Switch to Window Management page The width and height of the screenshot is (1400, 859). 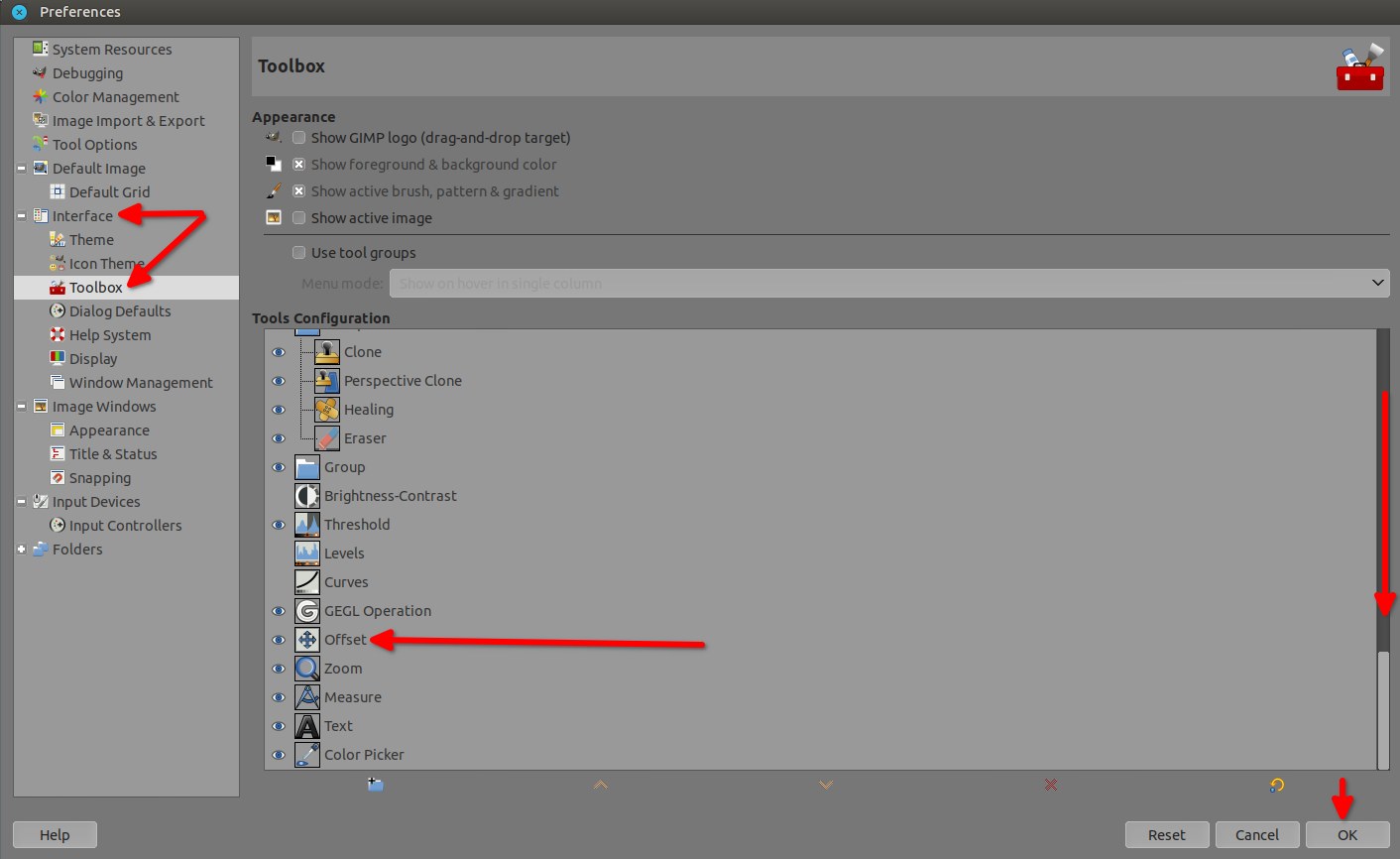pos(141,383)
